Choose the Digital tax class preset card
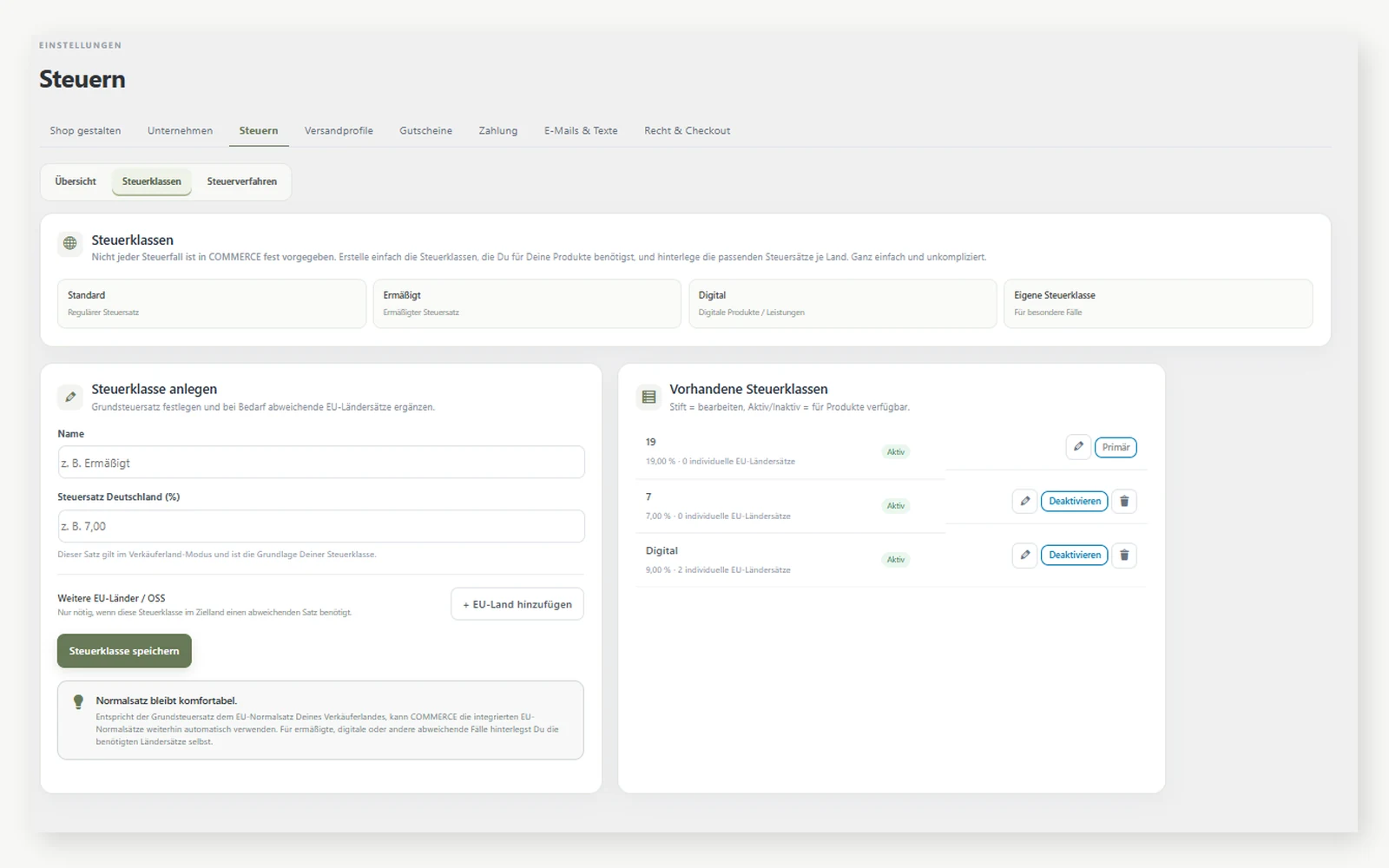This screenshot has width=1389, height=868. (842, 303)
